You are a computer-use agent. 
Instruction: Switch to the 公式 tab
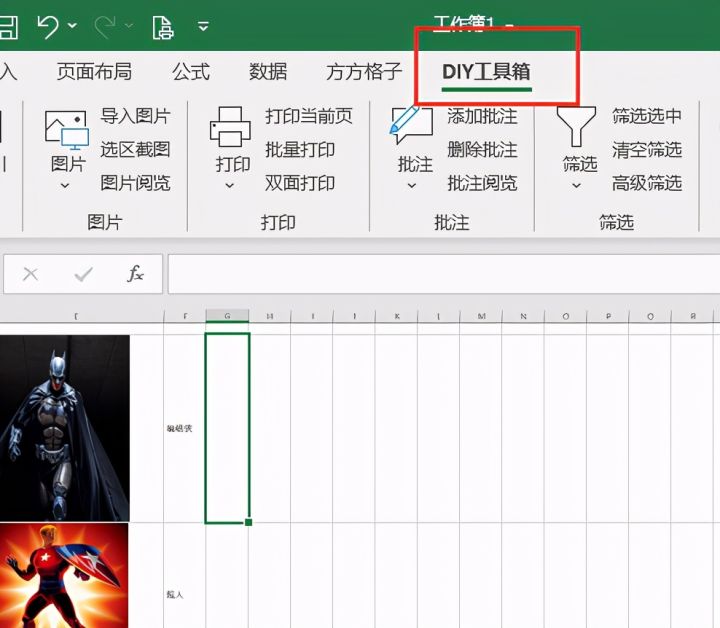(191, 72)
